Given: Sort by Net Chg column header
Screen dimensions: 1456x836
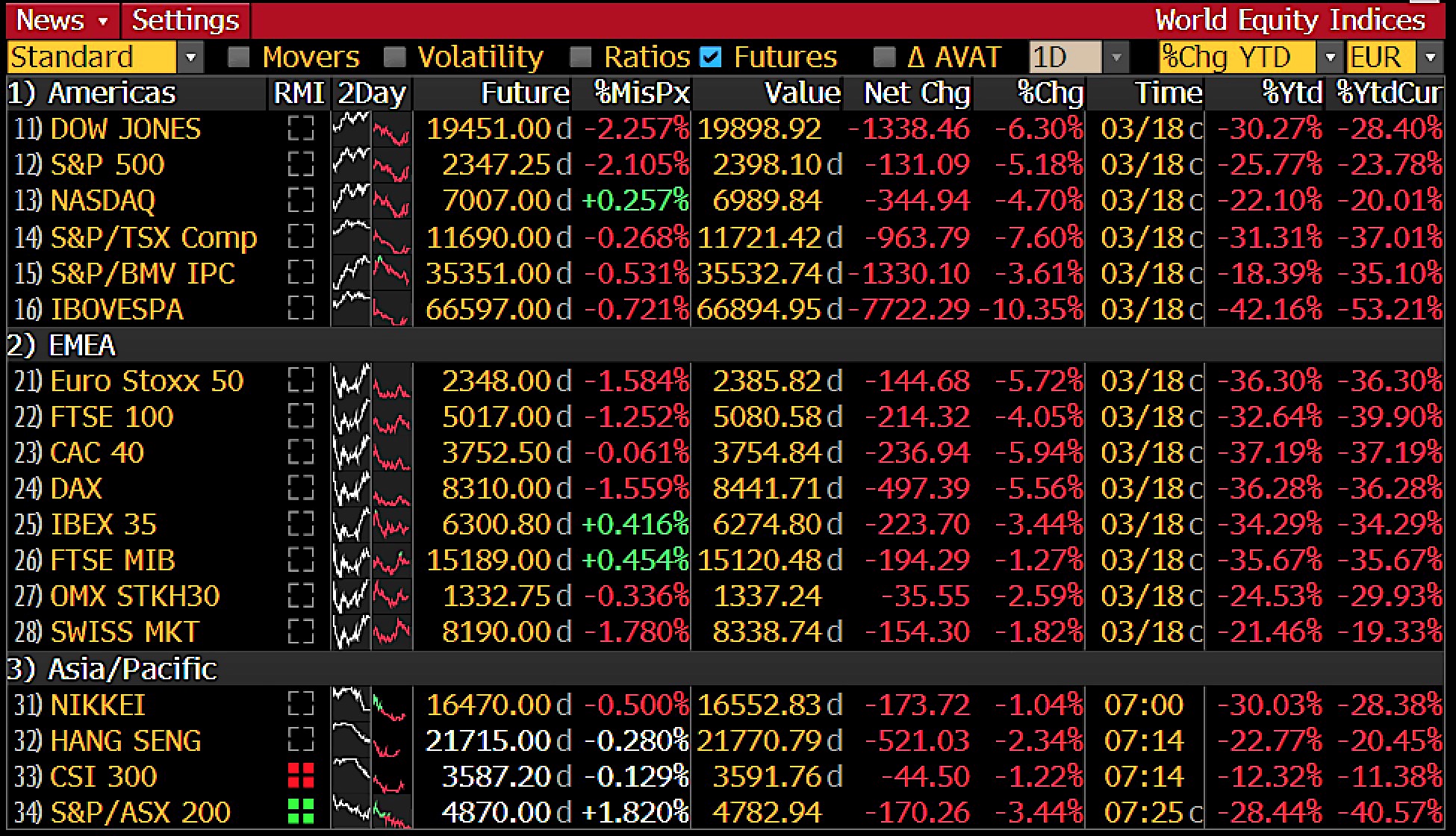Looking at the screenshot, I should coord(917,93).
